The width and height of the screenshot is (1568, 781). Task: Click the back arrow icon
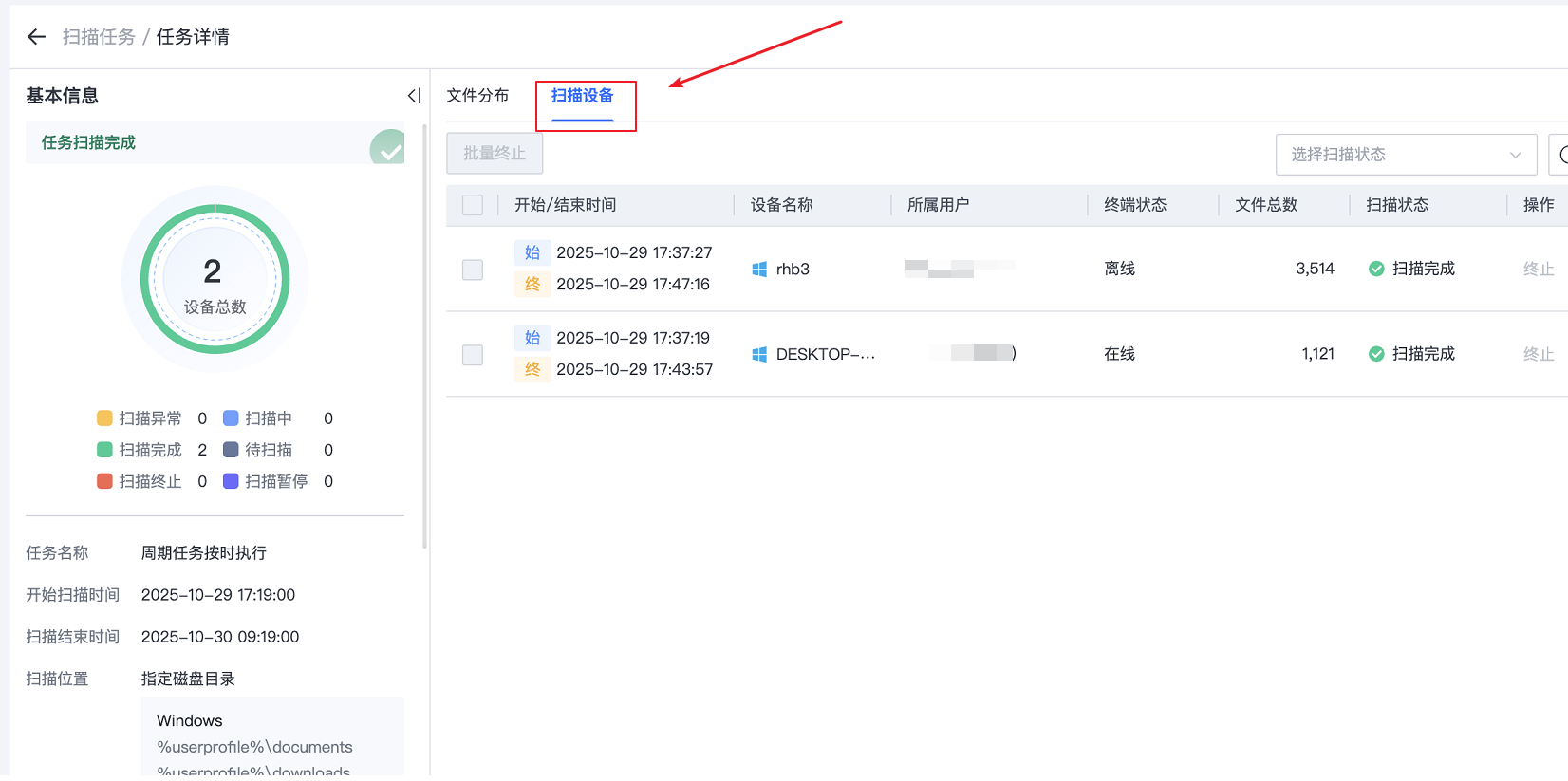pos(37,37)
